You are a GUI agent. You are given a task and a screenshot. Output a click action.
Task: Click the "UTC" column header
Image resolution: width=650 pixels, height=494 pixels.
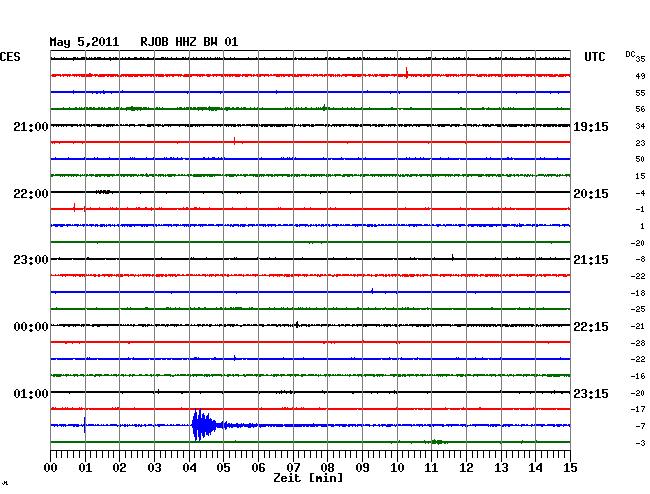coord(594,57)
